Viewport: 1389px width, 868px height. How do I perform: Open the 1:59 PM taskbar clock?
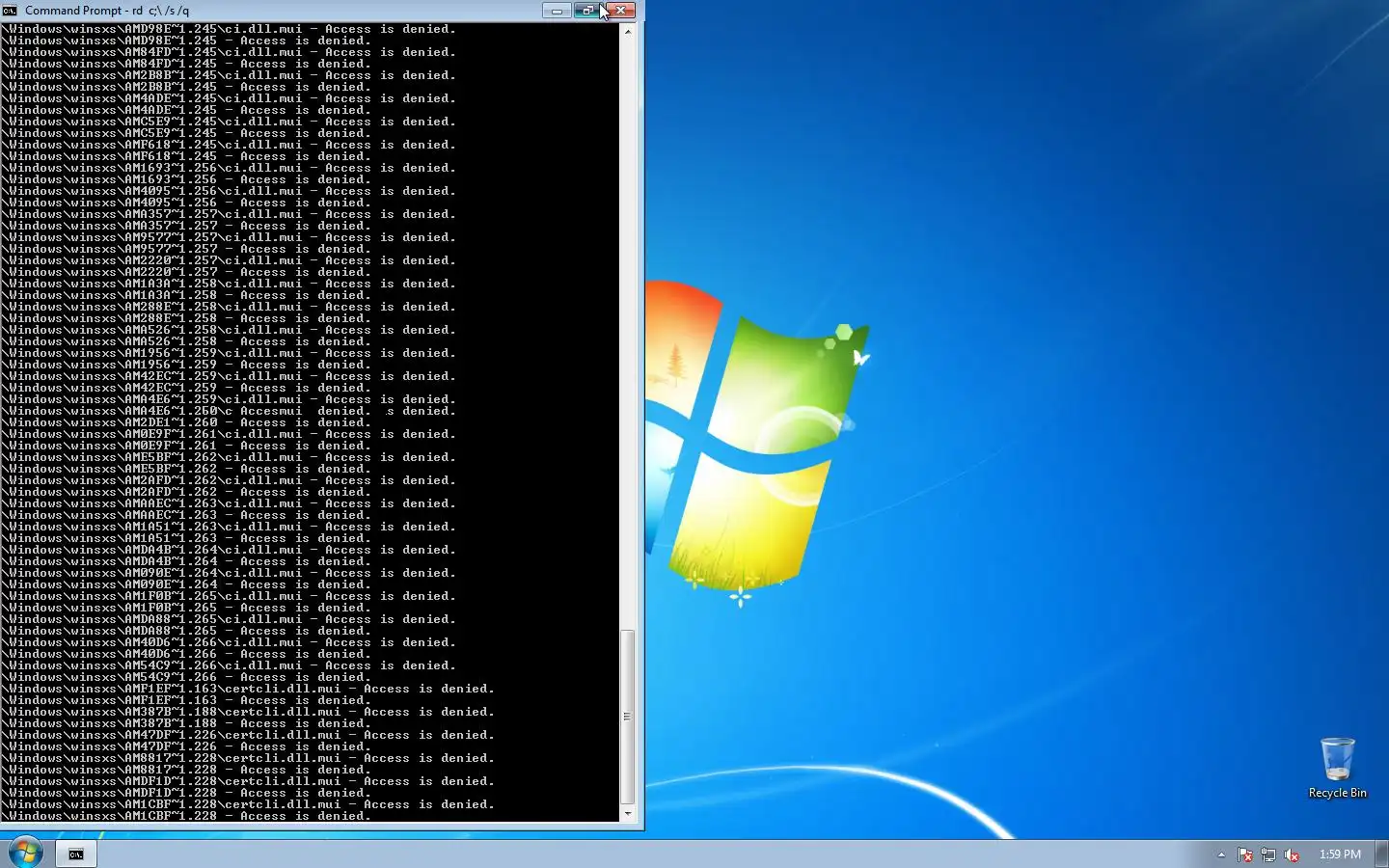1340,854
